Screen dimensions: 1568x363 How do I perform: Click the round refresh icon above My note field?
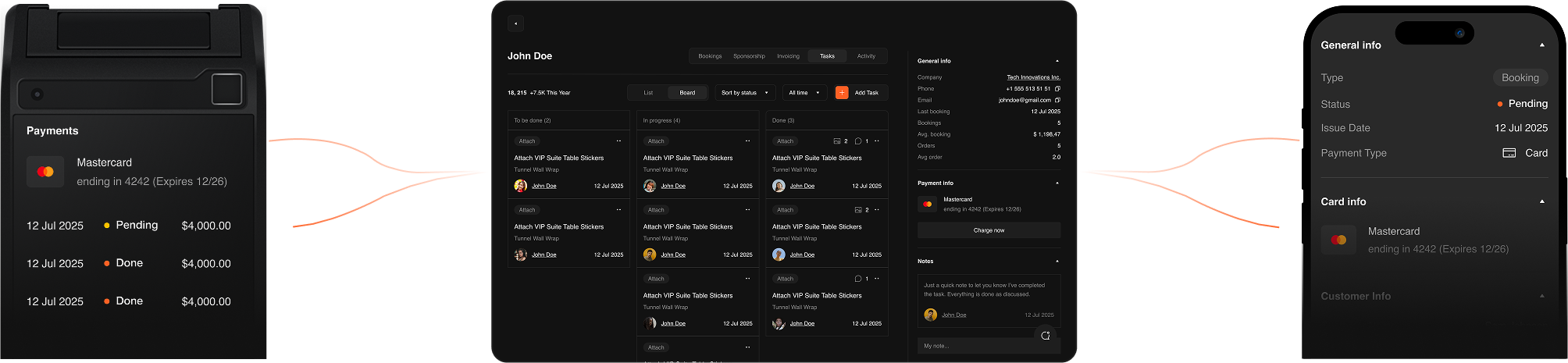[x=1046, y=336]
